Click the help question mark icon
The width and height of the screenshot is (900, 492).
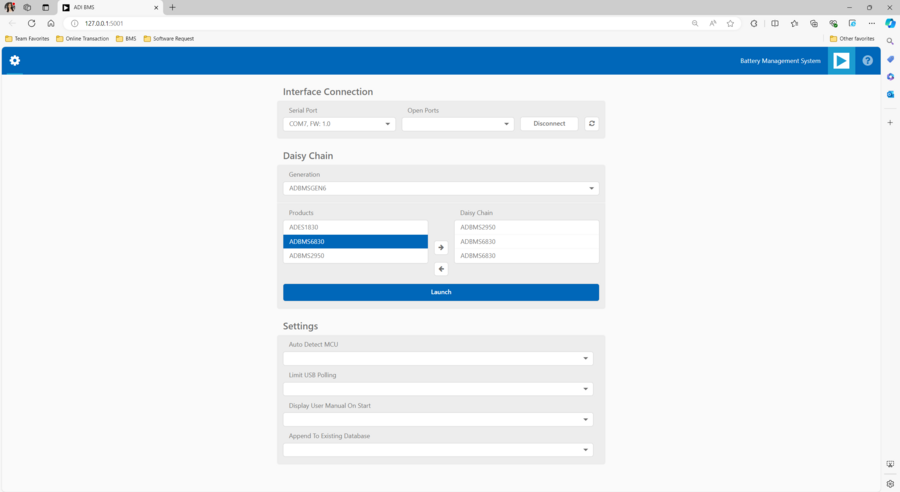pos(867,61)
